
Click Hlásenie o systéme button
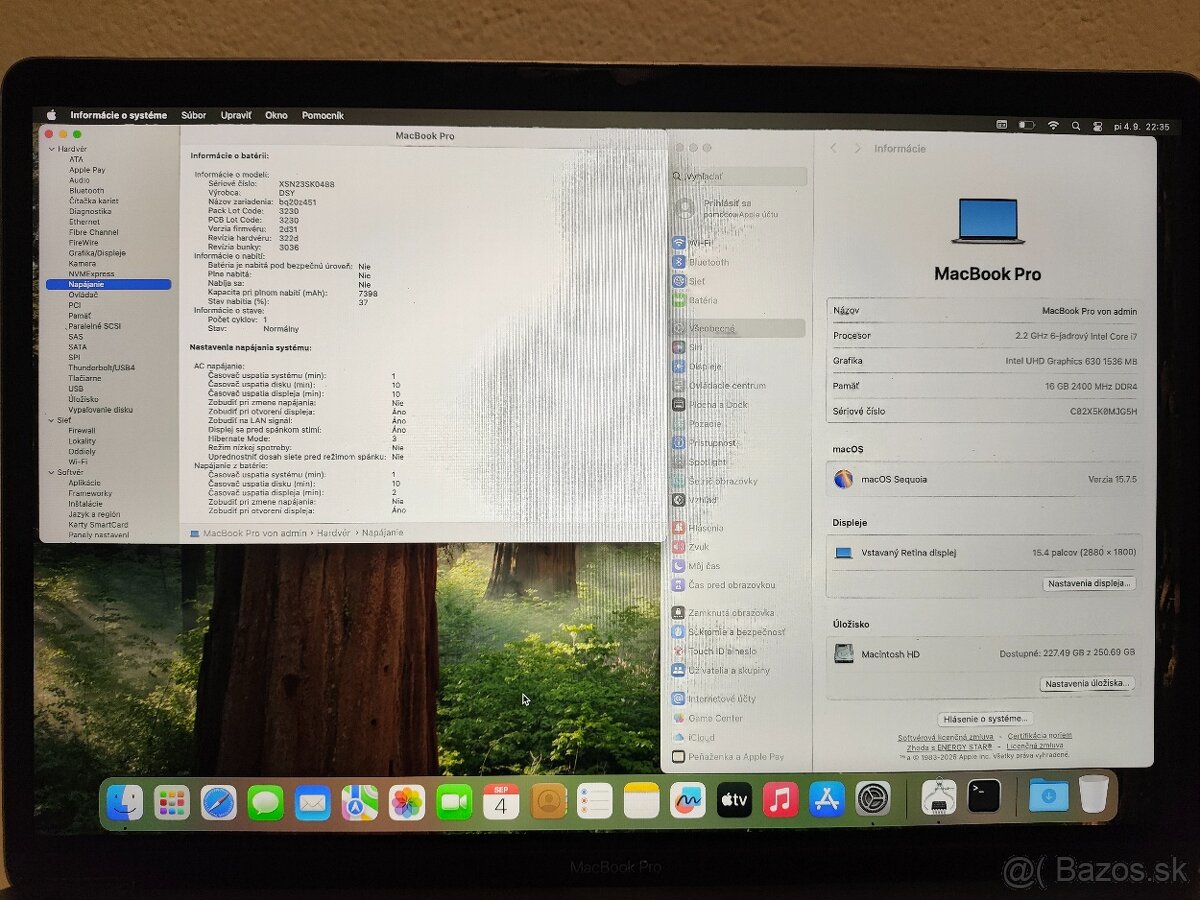pos(985,718)
